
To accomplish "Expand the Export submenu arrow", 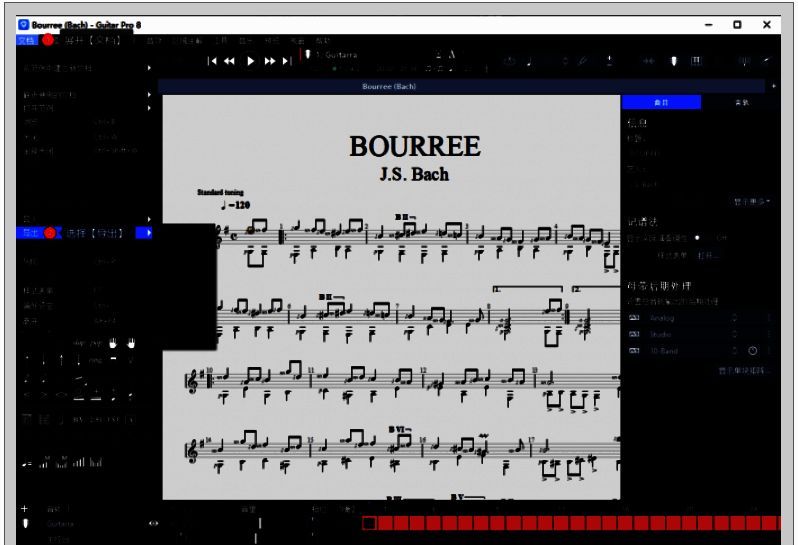I will point(149,232).
